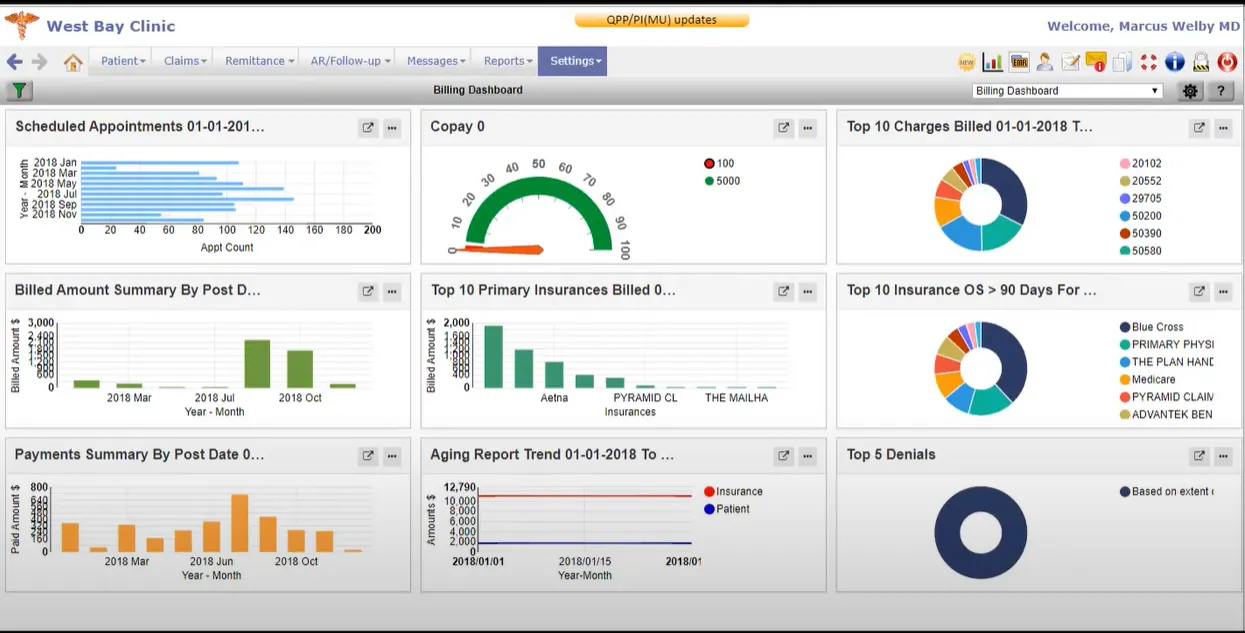
Task: Select the back navigation arrow
Action: tap(14, 61)
